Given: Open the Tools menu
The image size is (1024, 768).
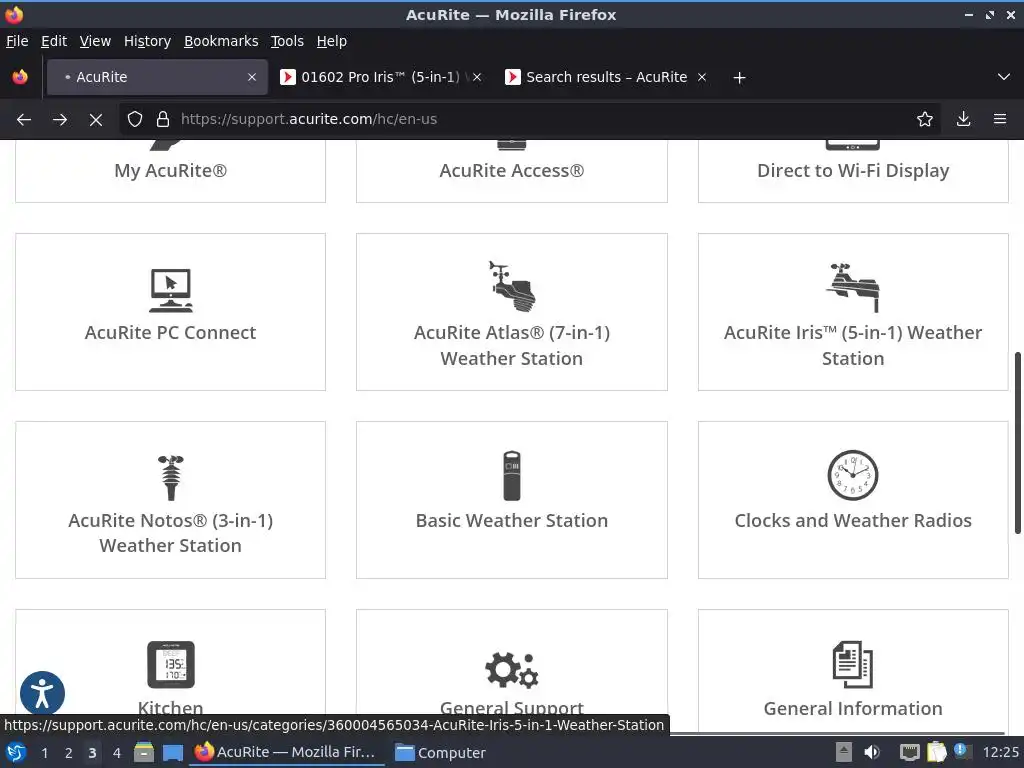Looking at the screenshot, I should click(287, 41).
